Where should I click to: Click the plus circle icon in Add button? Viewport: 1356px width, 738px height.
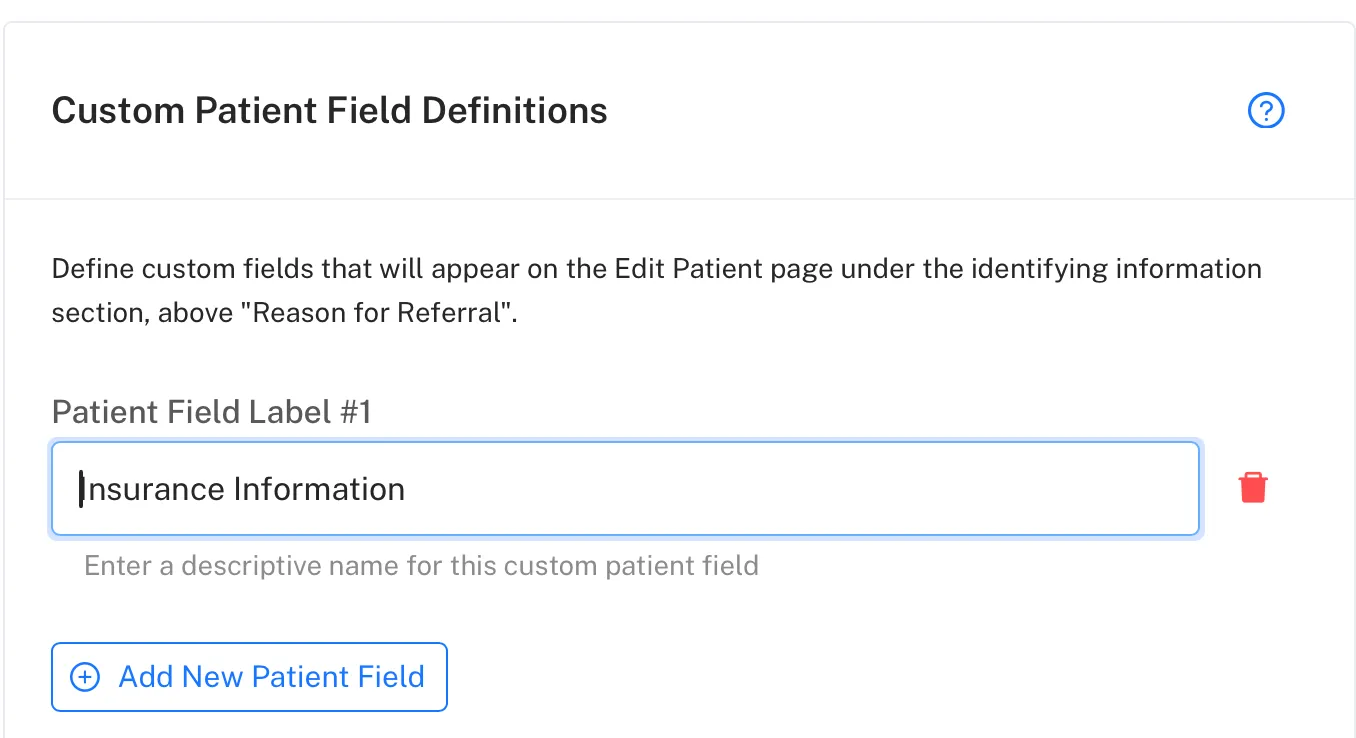coord(85,677)
